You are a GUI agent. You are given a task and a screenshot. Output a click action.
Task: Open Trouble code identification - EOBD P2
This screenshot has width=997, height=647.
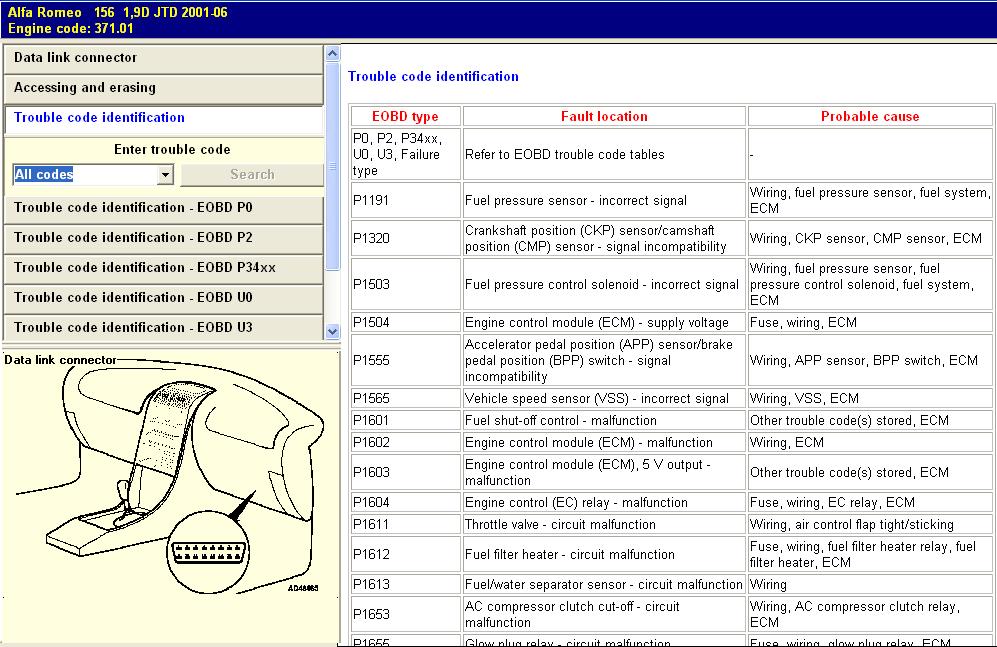pyautogui.click(x=163, y=238)
